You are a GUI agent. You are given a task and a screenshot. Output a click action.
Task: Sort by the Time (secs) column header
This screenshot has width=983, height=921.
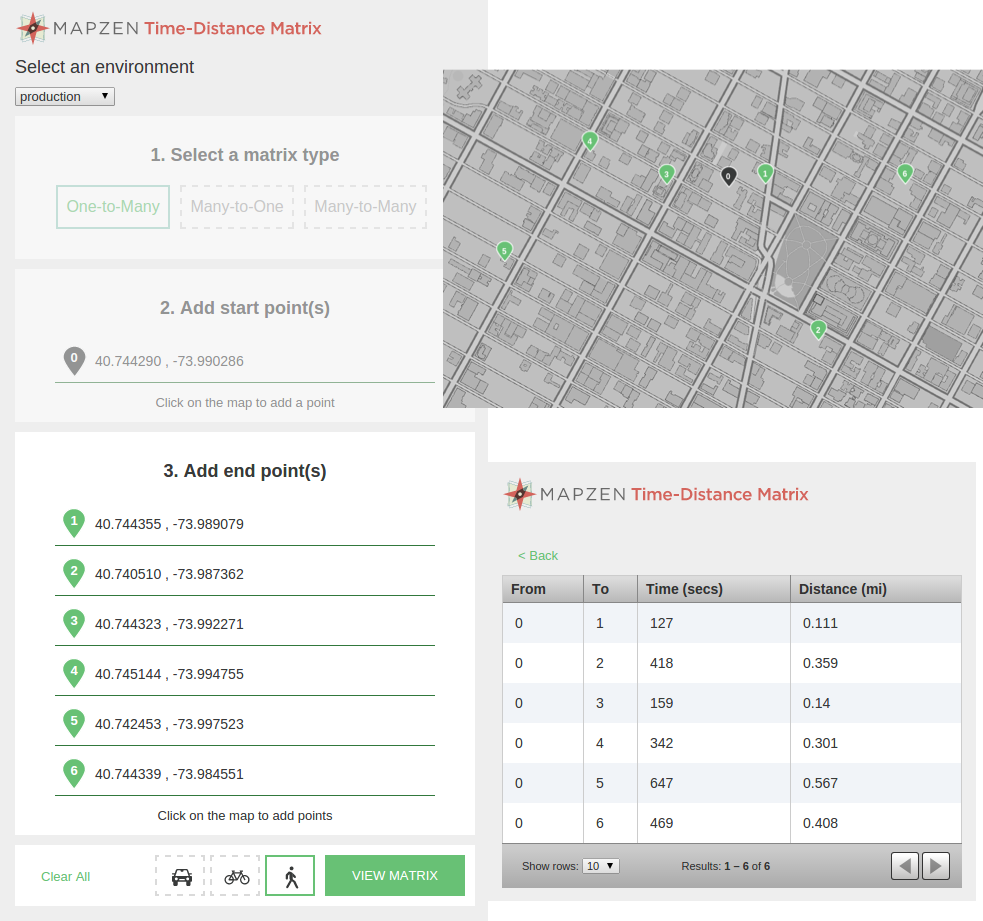pos(714,589)
